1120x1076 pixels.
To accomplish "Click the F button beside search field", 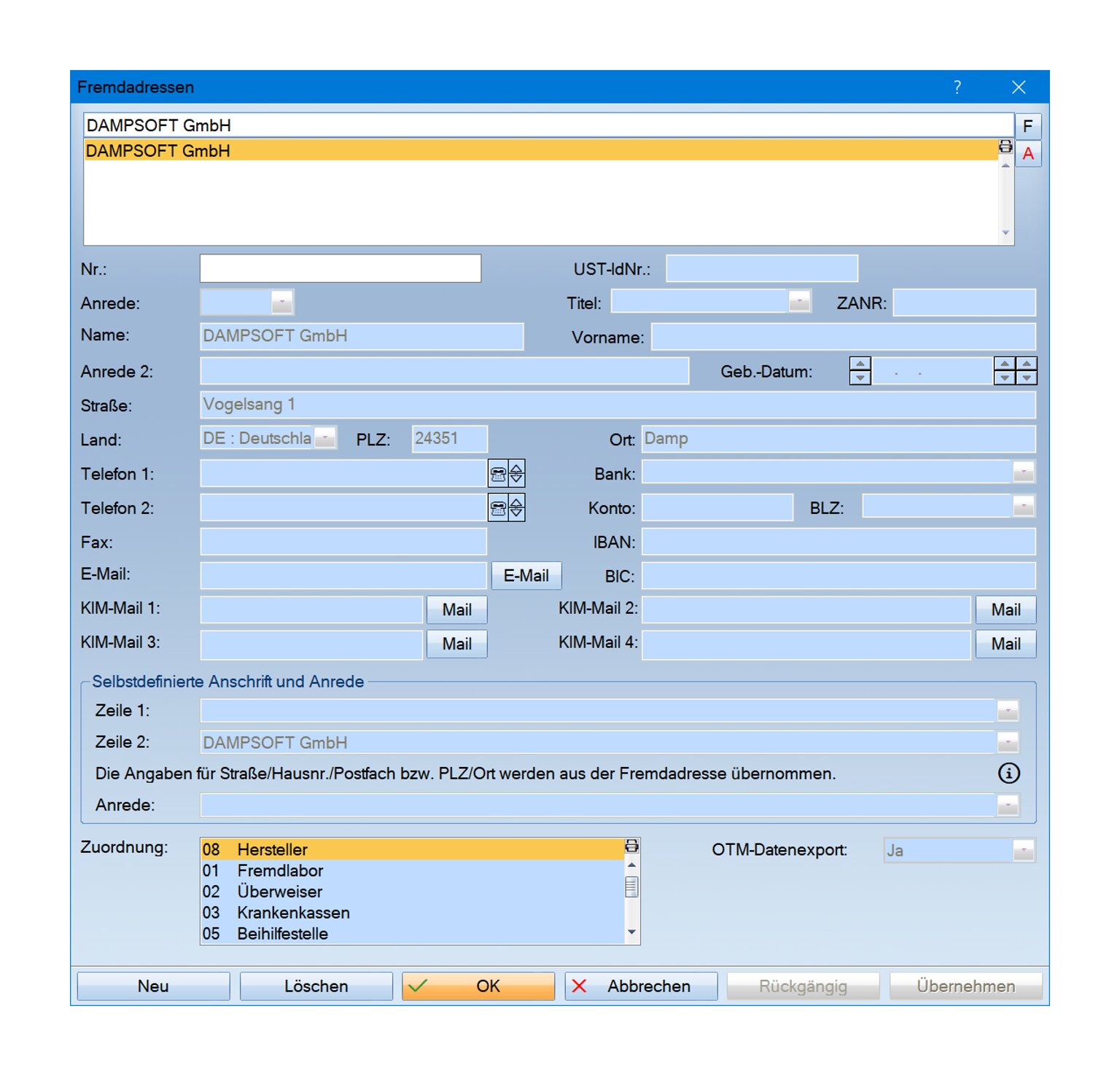I will [1027, 126].
